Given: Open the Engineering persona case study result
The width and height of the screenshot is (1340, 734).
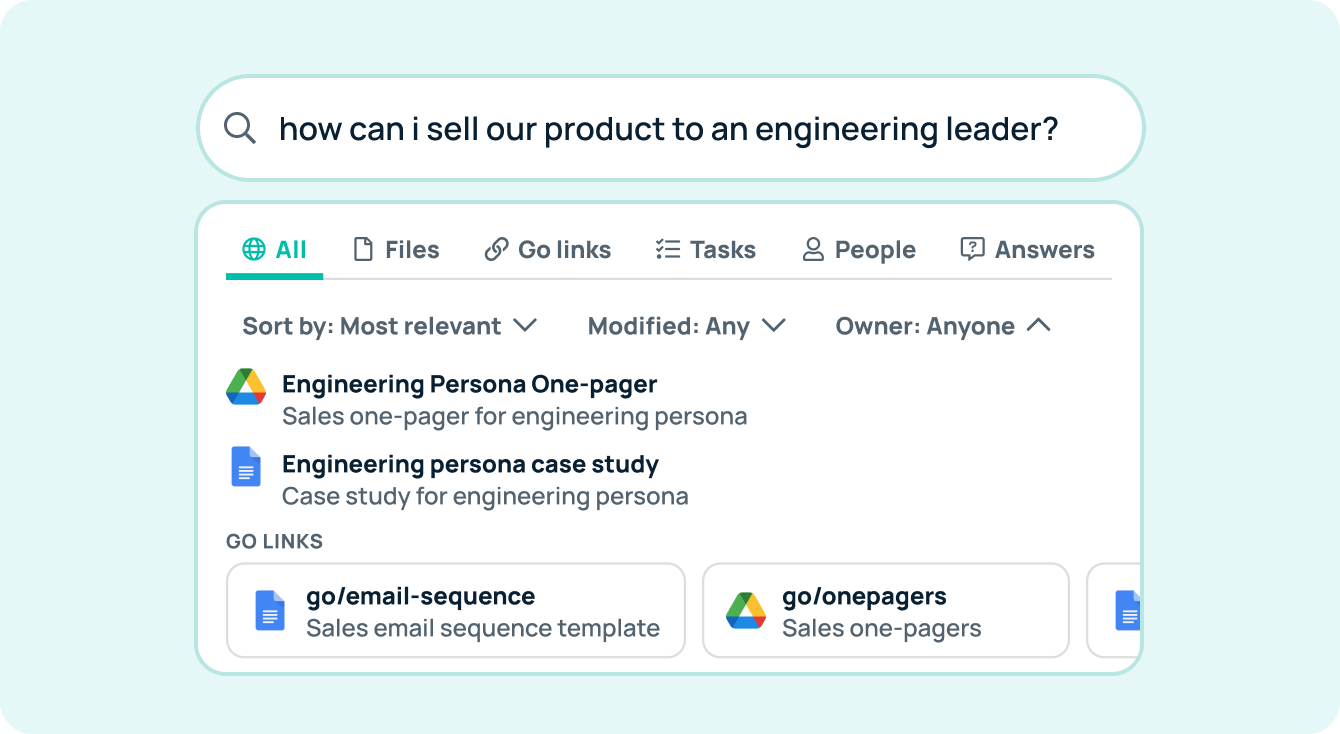Looking at the screenshot, I should [x=457, y=480].
